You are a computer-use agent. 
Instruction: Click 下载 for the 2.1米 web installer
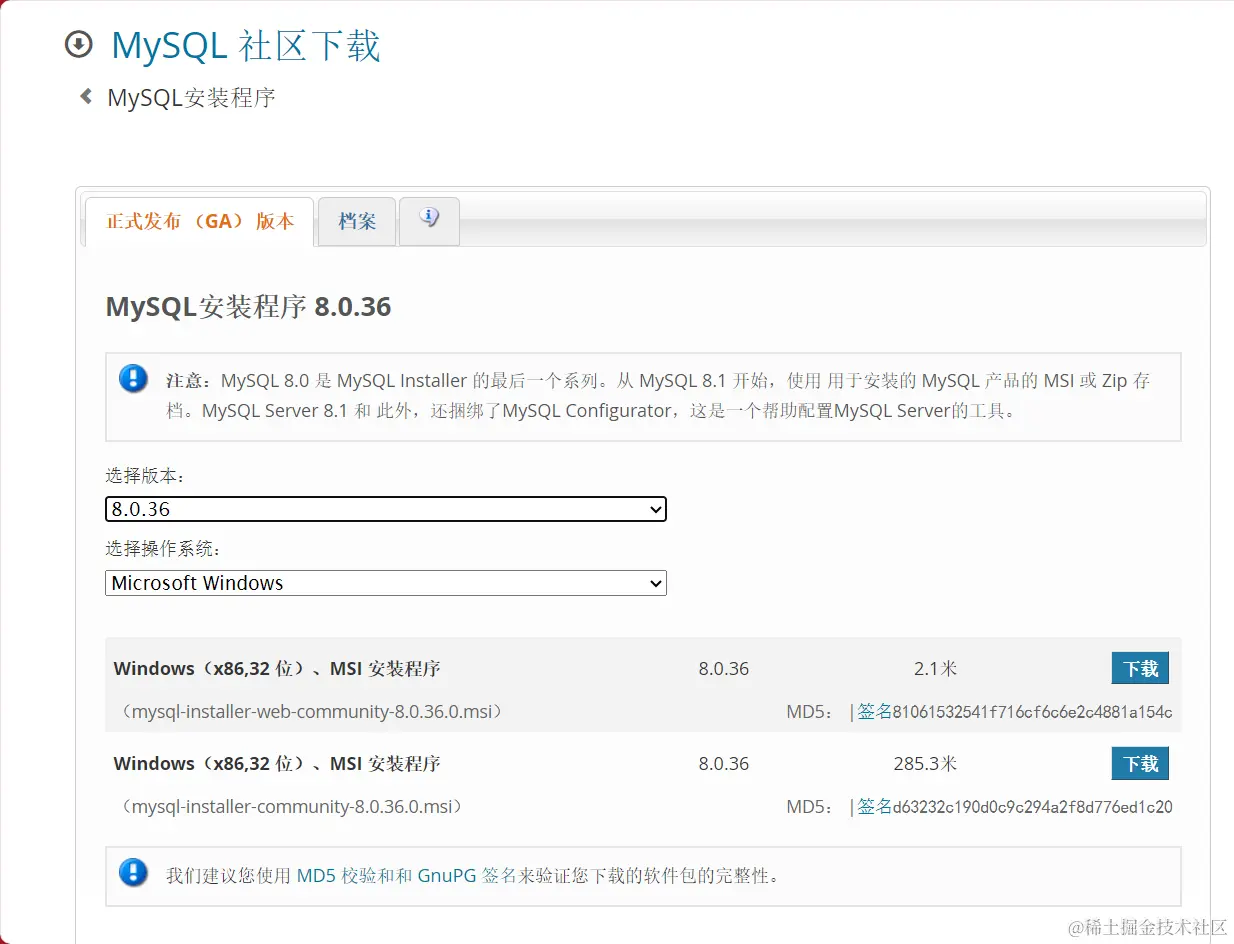[x=1140, y=669]
